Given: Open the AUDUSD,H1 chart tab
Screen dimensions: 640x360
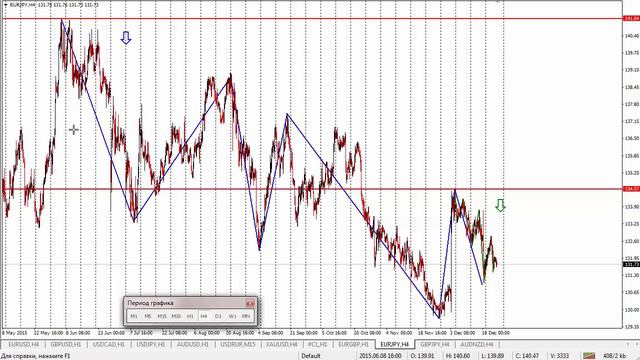Looking at the screenshot, I should point(193,344).
